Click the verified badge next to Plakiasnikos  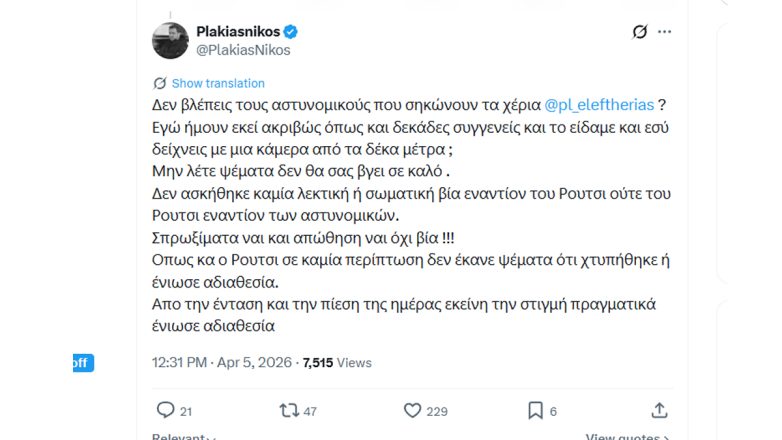291,31
